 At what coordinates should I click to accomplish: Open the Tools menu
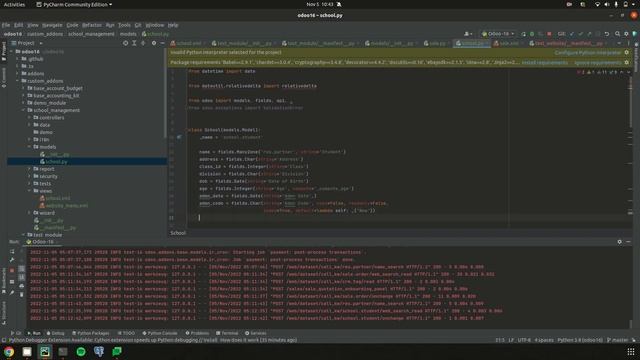pos(124,25)
